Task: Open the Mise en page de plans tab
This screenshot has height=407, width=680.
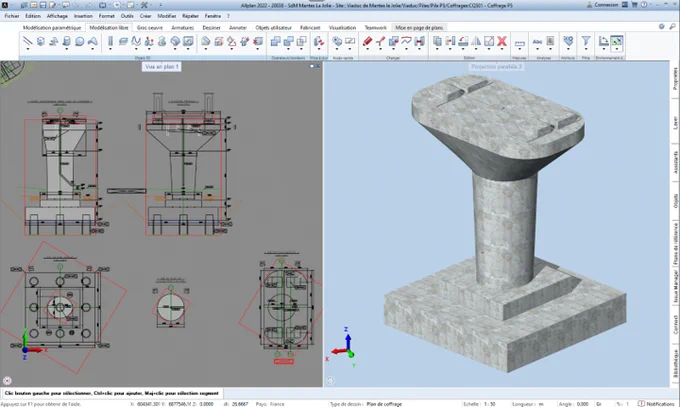Action: 419,27
